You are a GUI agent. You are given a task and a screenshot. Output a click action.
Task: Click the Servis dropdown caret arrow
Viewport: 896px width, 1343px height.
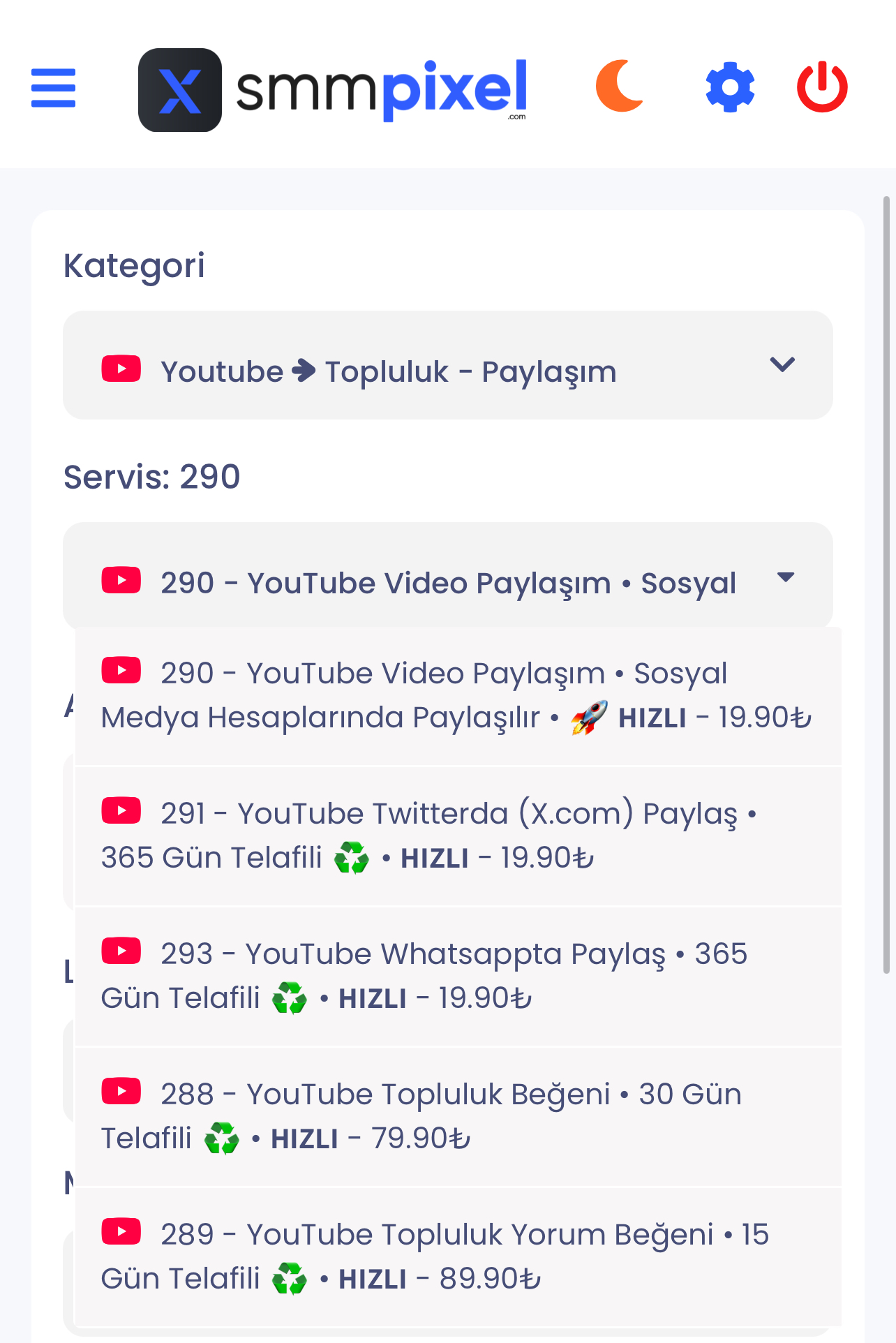pyautogui.click(x=786, y=577)
